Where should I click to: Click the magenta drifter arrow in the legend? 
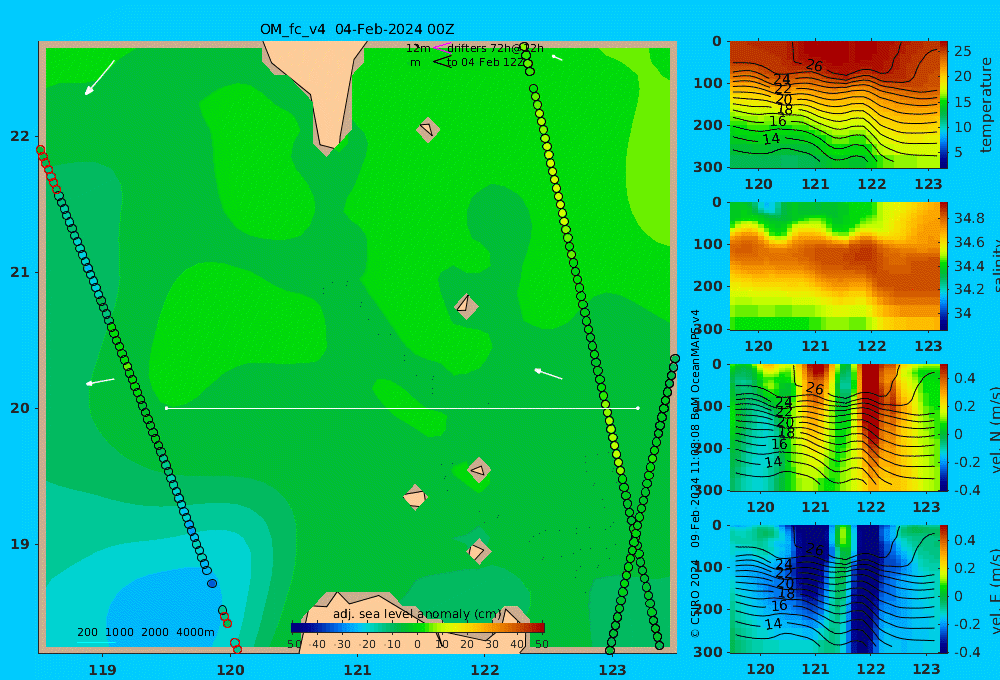[x=440, y=48]
